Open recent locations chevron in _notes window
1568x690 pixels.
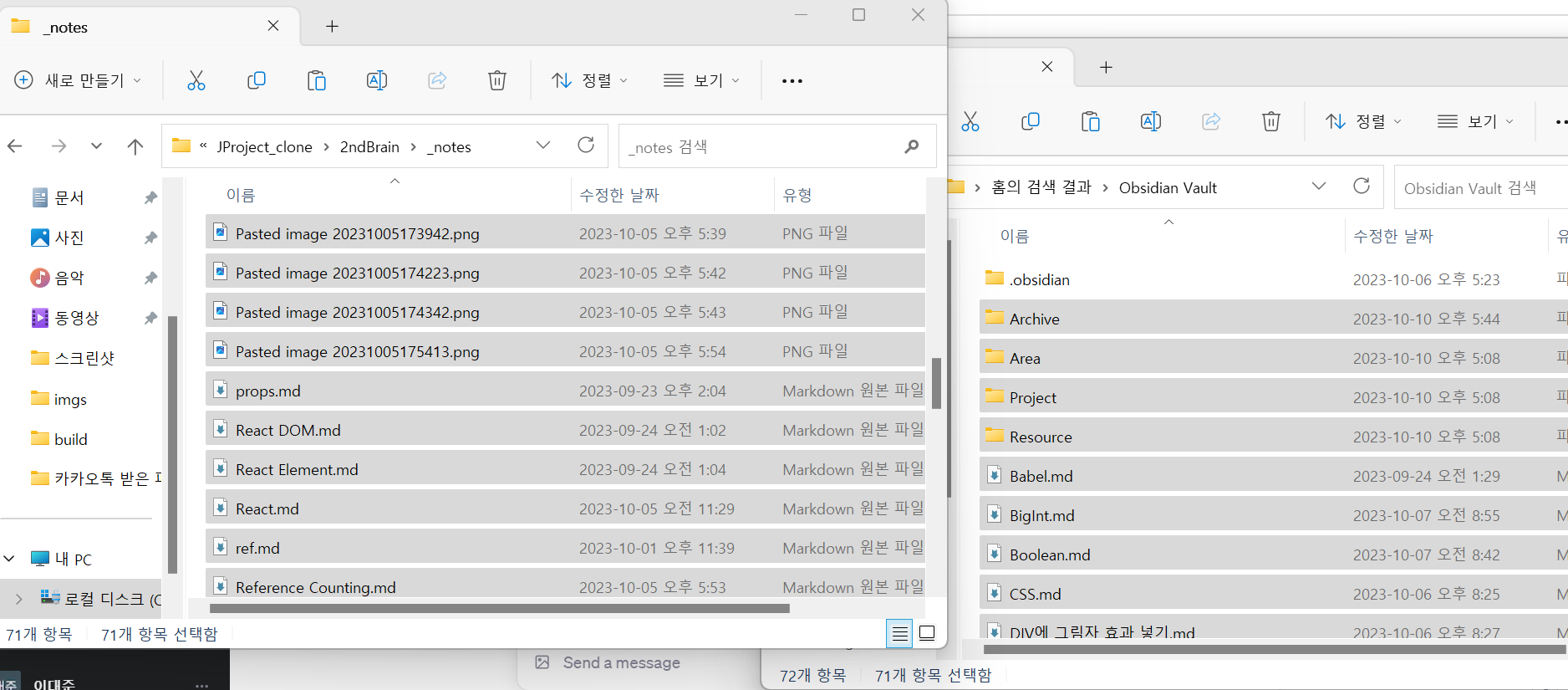96,146
